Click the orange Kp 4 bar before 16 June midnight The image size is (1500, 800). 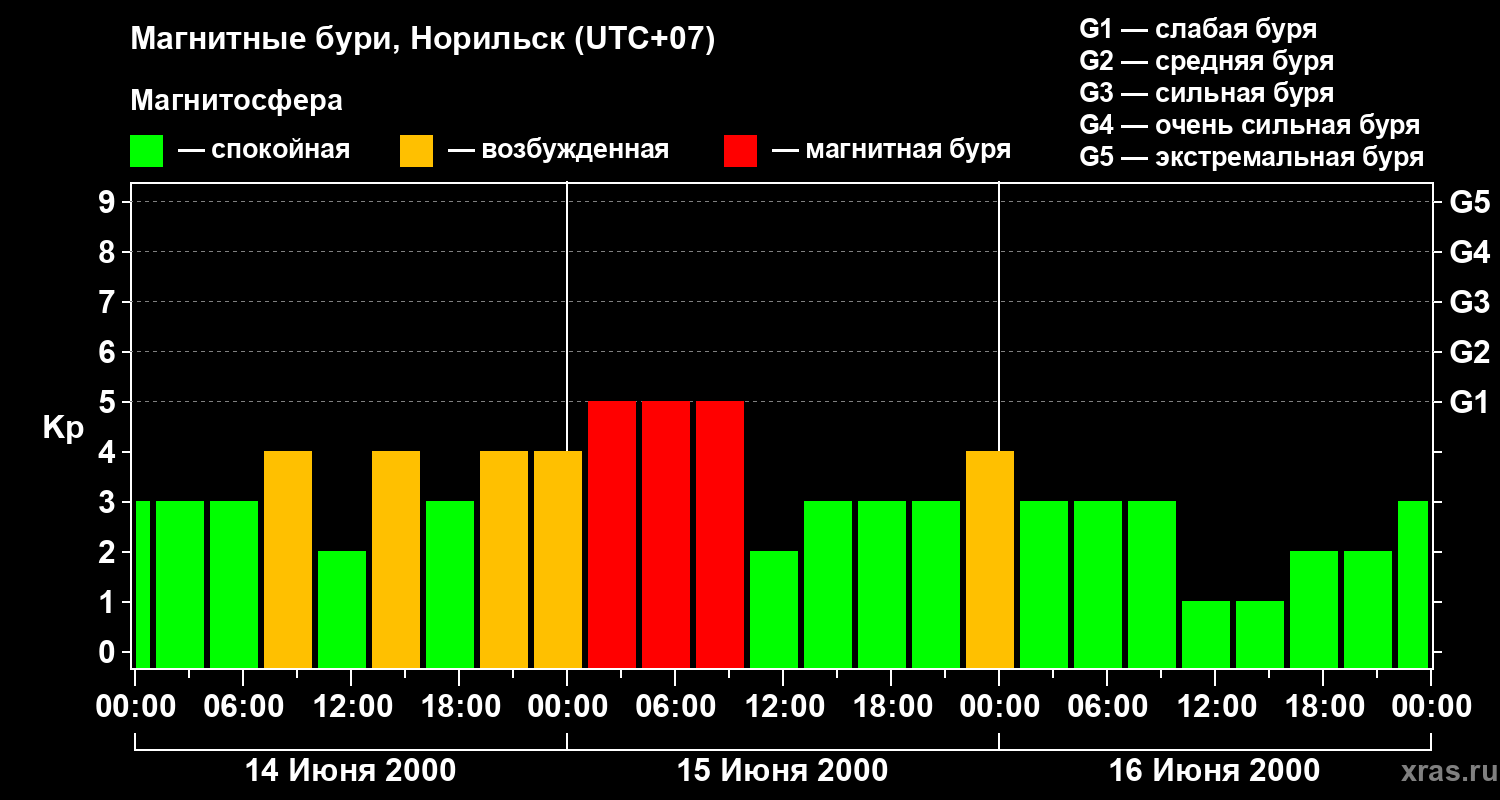[990, 559]
